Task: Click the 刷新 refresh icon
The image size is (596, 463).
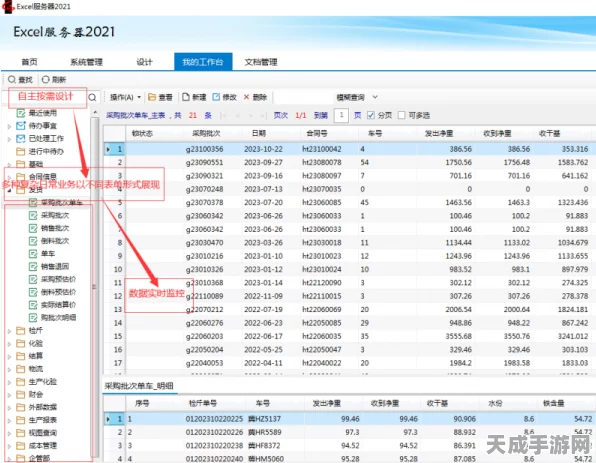Action: [x=46, y=79]
